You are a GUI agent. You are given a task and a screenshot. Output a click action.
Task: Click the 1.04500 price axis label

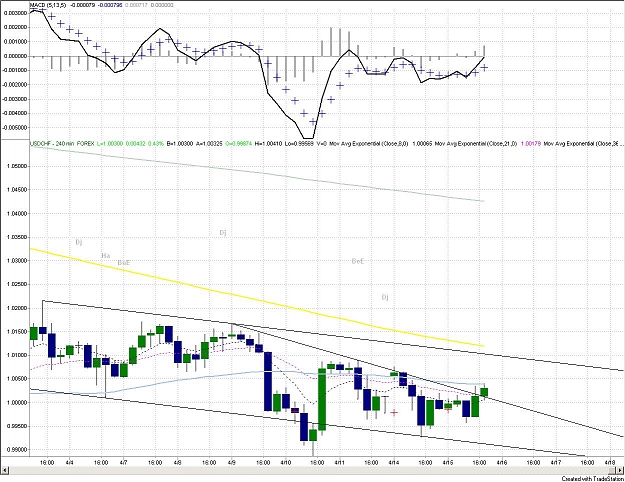click(17, 190)
